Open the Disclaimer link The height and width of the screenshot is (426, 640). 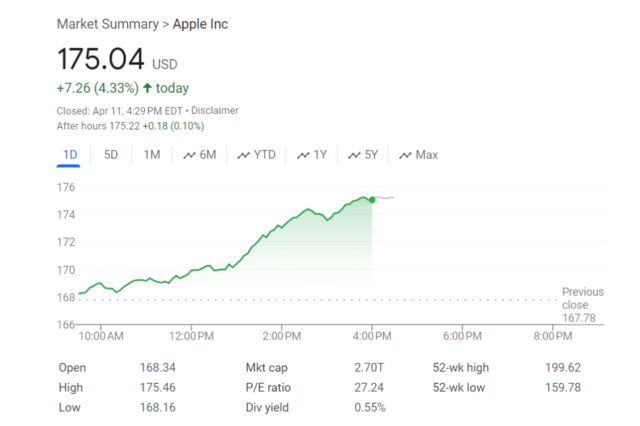tap(215, 110)
